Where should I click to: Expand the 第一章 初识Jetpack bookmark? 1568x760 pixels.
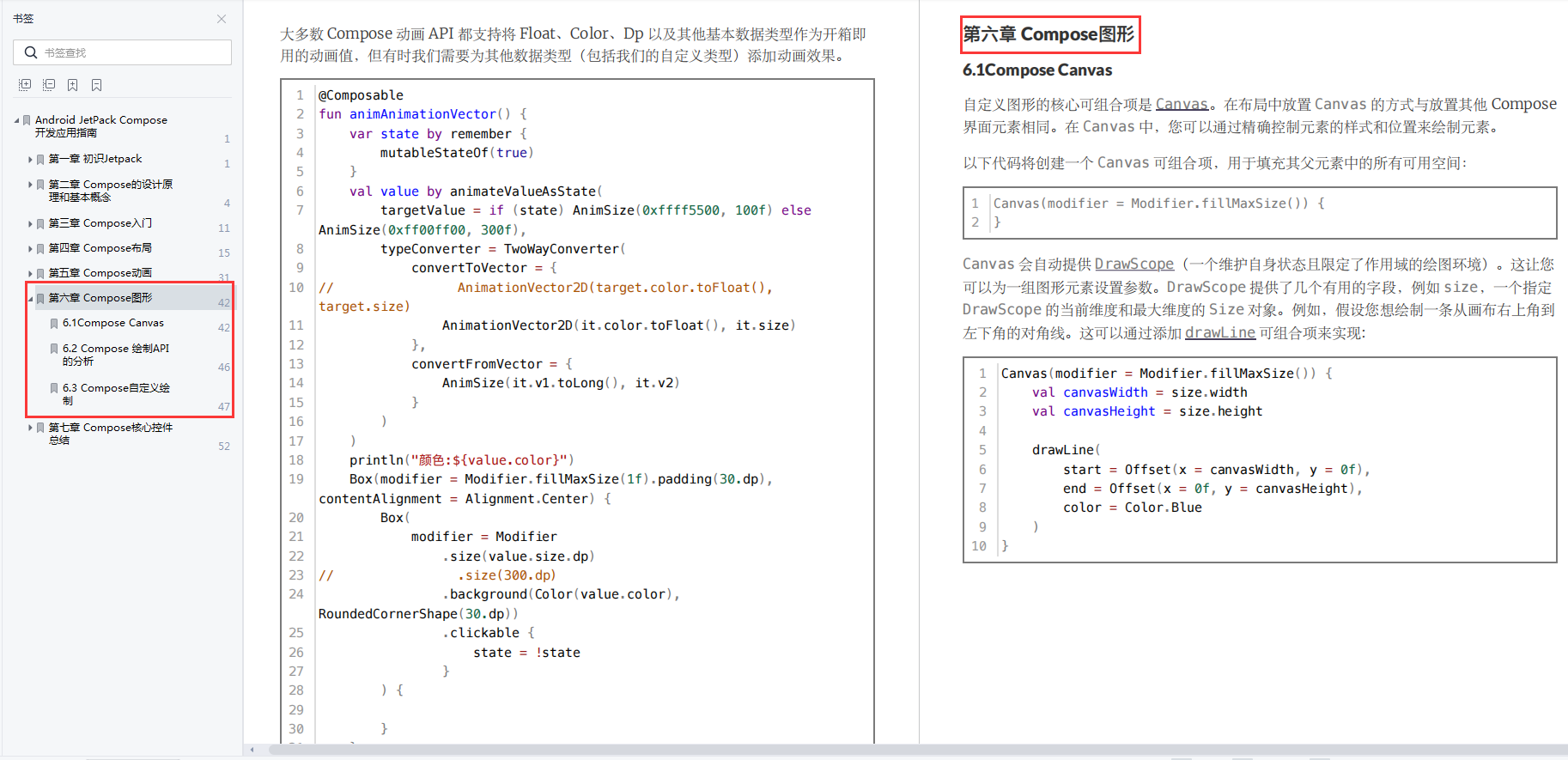pos(30,159)
